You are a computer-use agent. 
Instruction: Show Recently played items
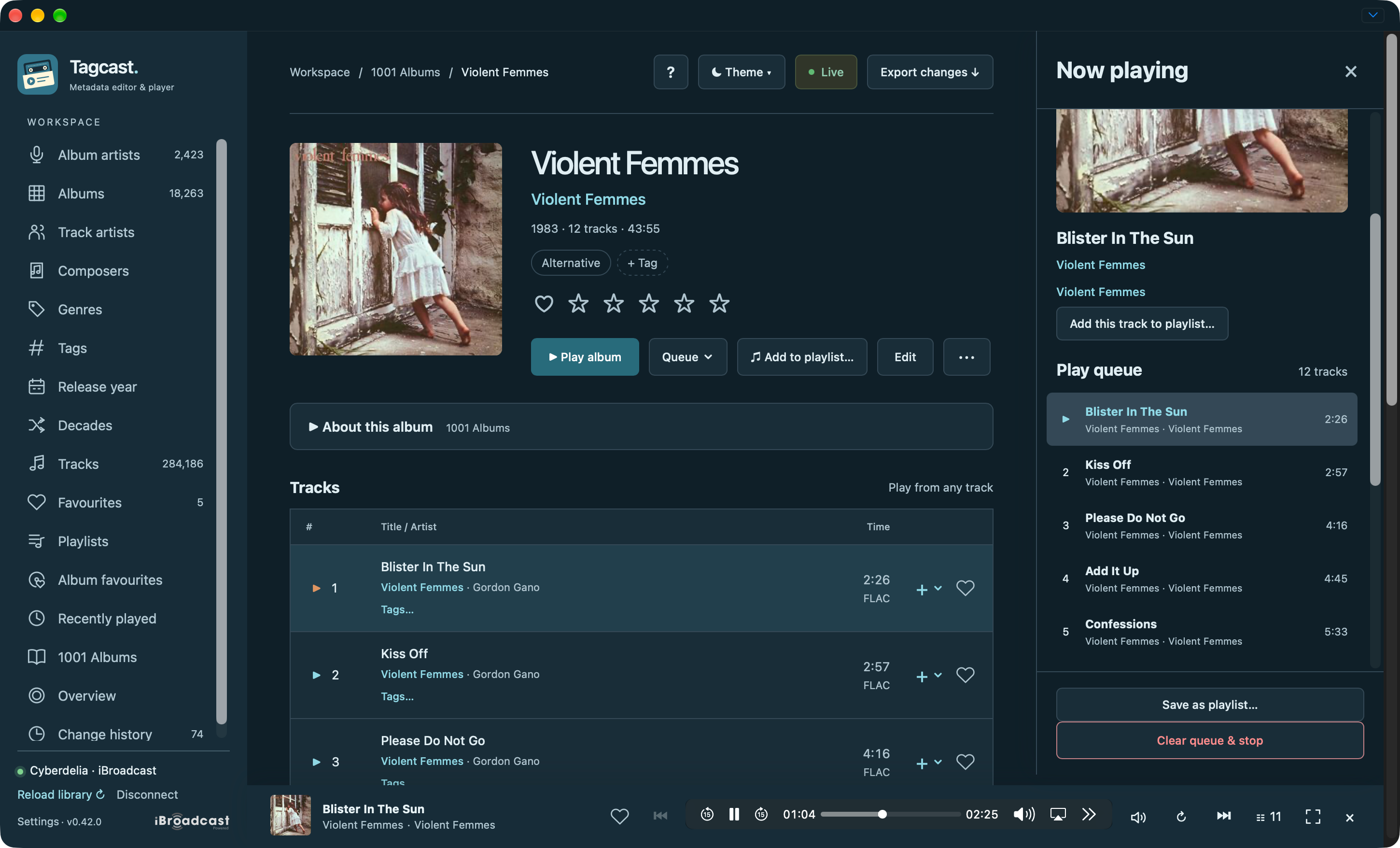click(x=115, y=619)
